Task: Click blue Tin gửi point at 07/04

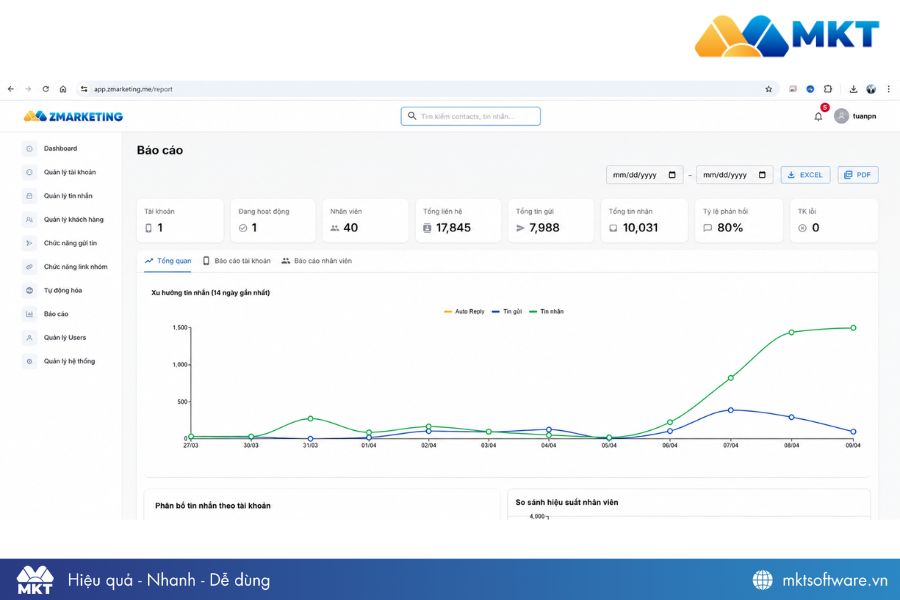Action: pos(731,410)
